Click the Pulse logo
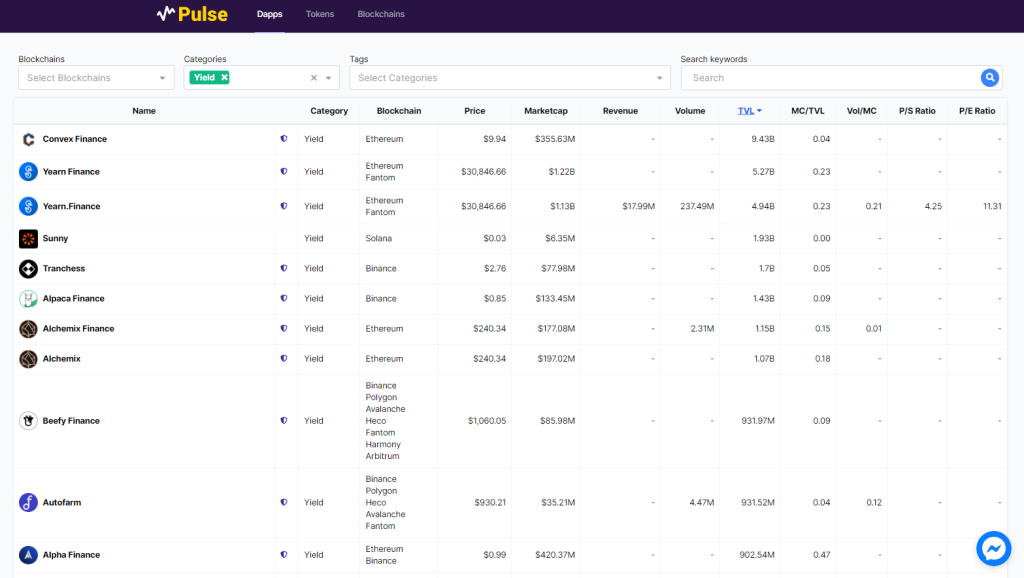Viewport: 1024px width, 578px height. pos(192,14)
